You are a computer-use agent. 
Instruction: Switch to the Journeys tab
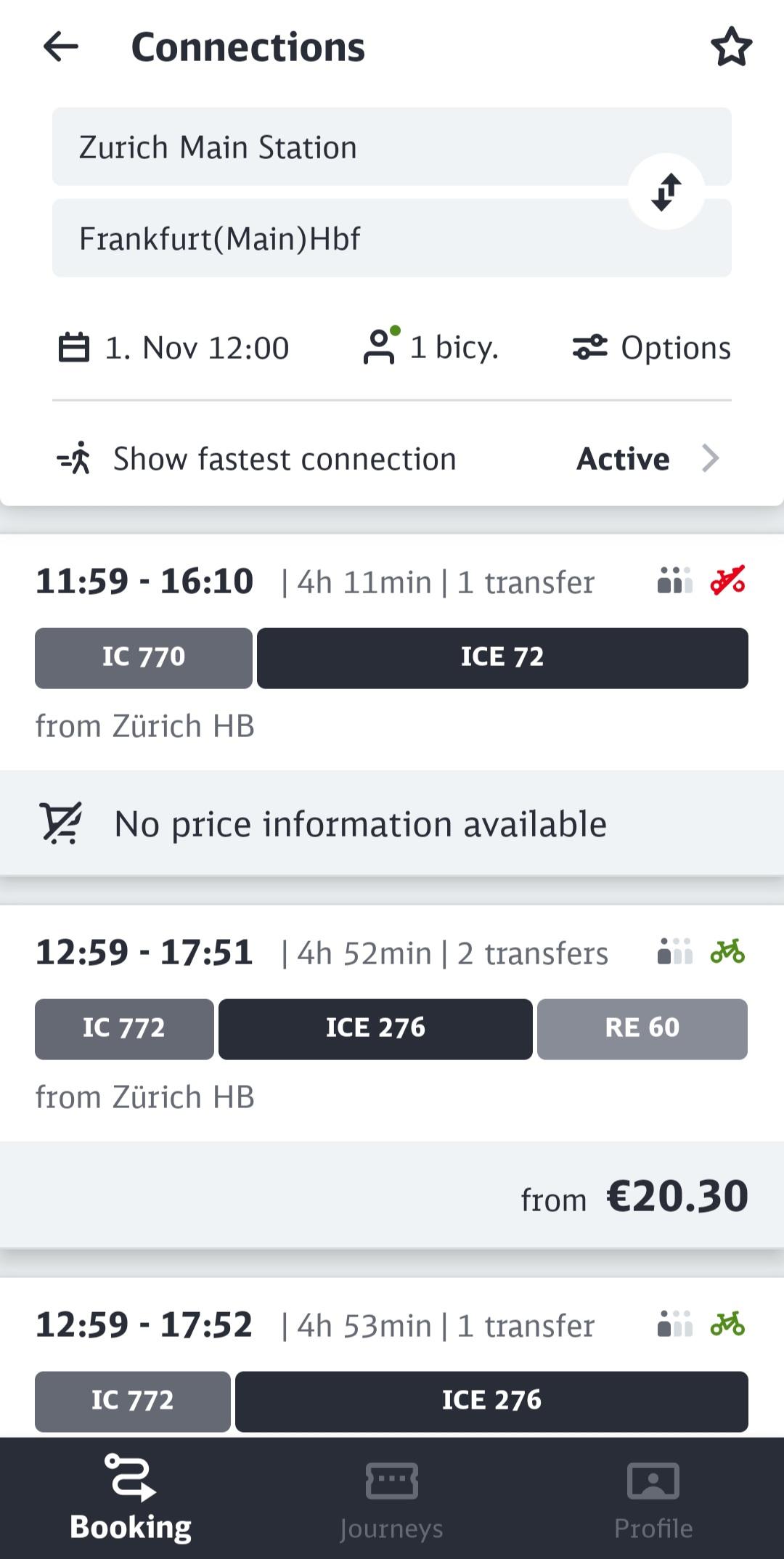click(391, 1499)
